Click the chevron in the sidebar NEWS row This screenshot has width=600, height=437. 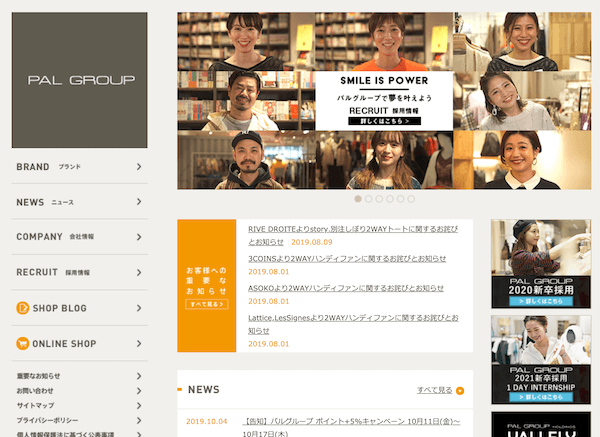(139, 202)
